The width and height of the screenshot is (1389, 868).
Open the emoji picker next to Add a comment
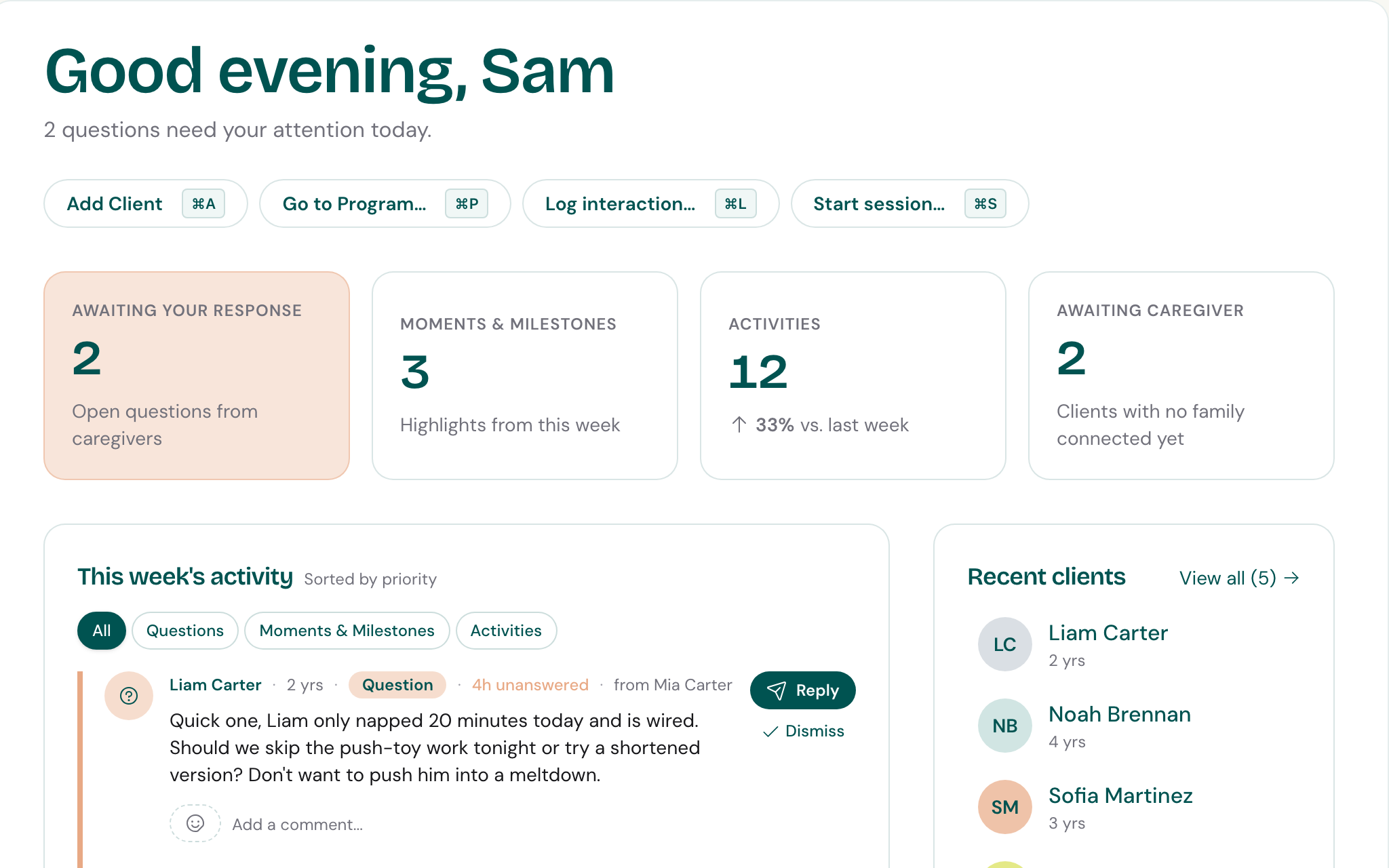pyautogui.click(x=195, y=823)
